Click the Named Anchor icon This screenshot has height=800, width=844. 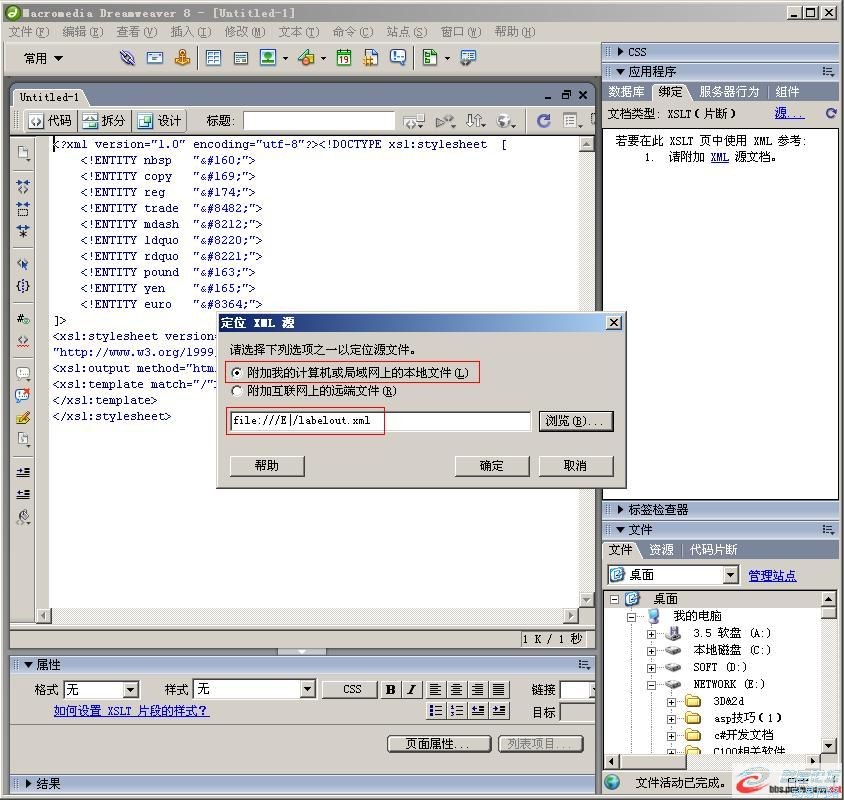pos(182,58)
